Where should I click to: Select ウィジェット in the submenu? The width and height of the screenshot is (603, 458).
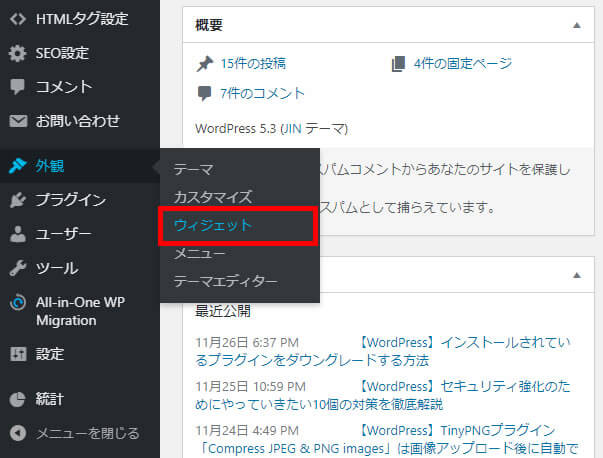[212, 225]
